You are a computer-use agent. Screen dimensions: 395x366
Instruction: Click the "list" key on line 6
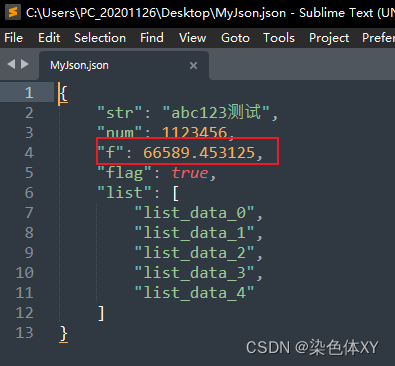coord(124,193)
